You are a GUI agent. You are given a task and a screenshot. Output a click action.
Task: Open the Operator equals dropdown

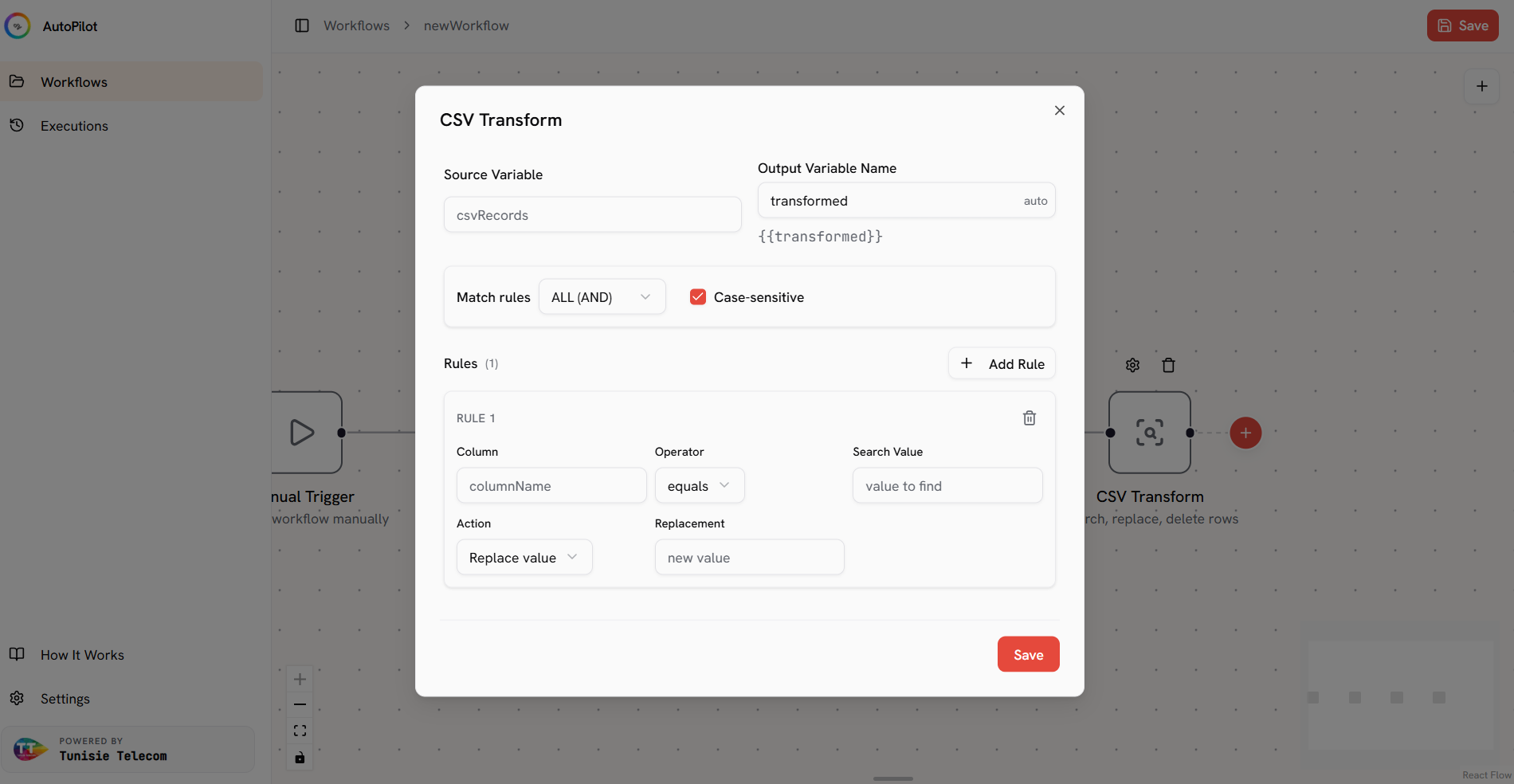coord(700,486)
